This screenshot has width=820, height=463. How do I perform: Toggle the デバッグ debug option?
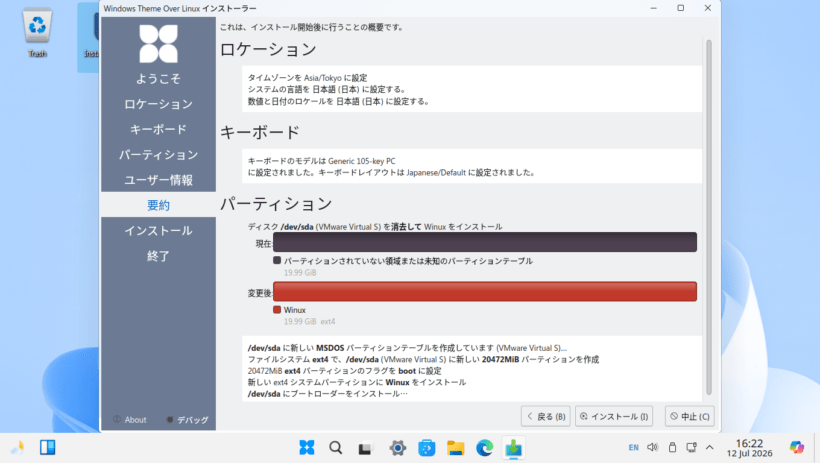pyautogui.click(x=187, y=420)
